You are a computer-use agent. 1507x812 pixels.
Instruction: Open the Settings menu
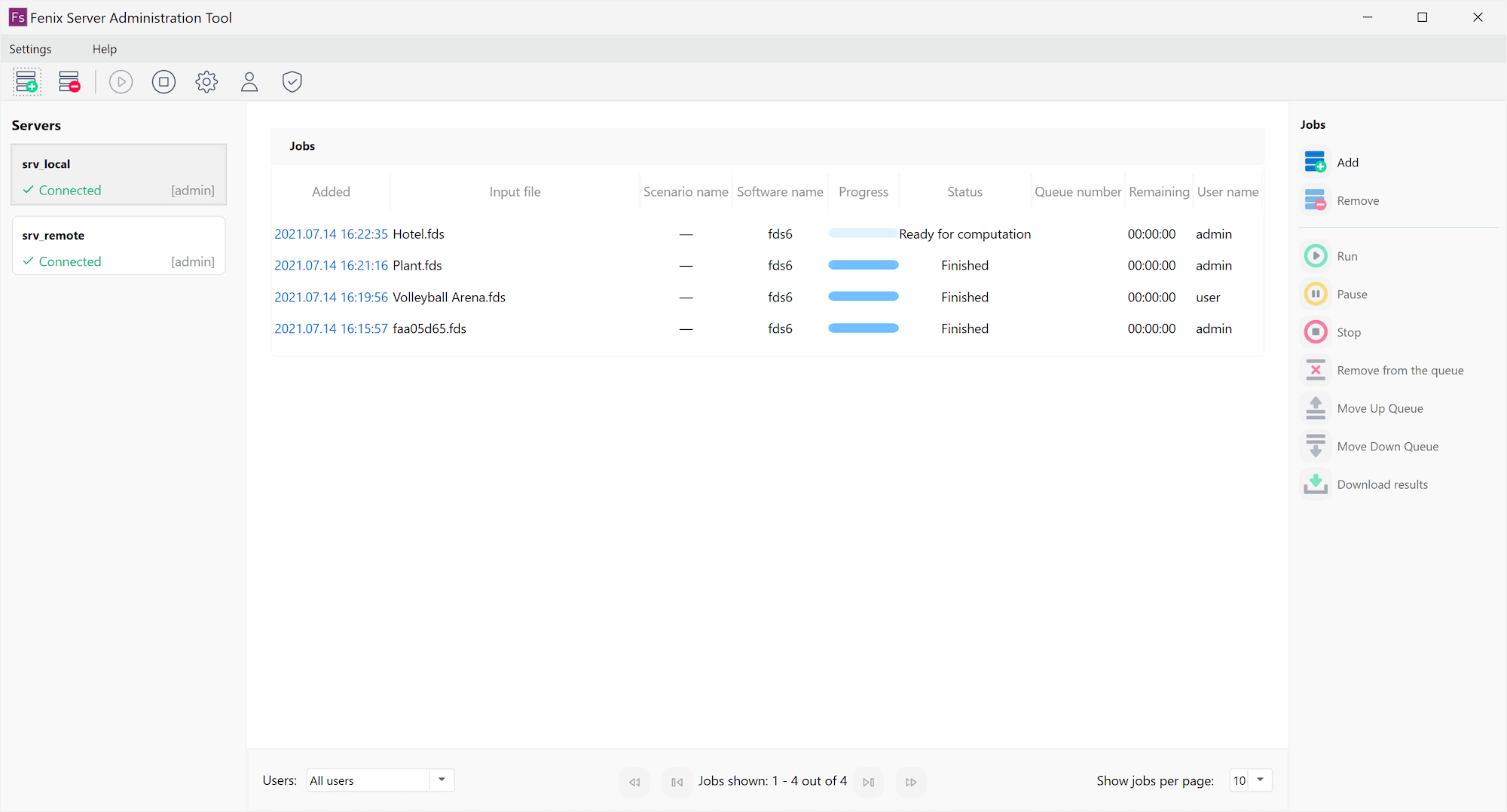30,49
